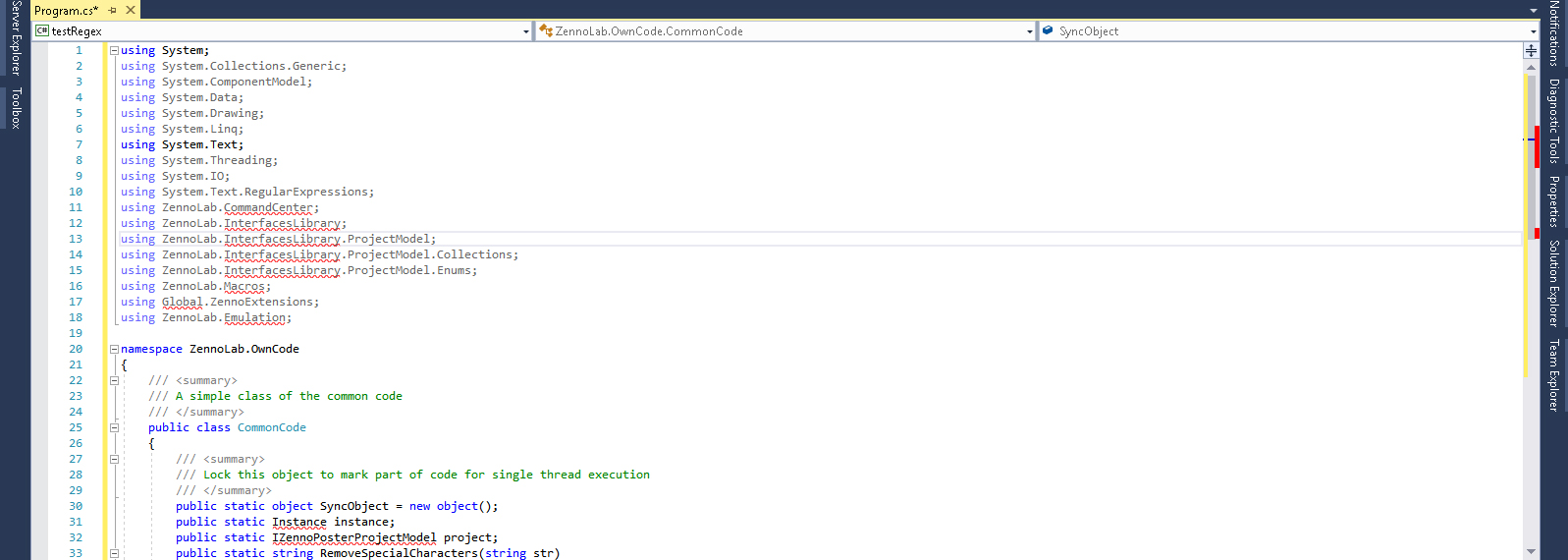Click the line 'using System.Text.RegularExpressions;'
Screen dimensions: 1568x560
[x=247, y=192]
